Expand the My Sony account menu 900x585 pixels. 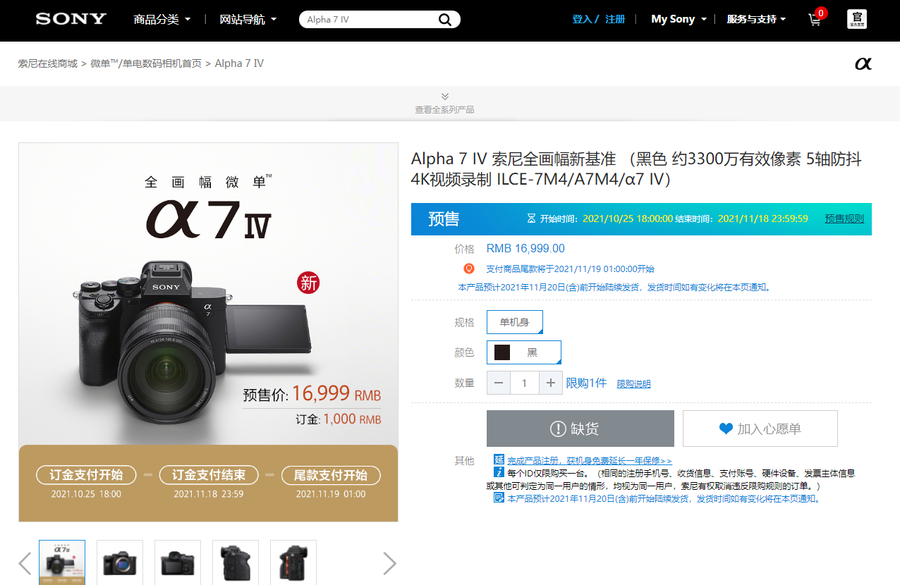[x=678, y=19]
